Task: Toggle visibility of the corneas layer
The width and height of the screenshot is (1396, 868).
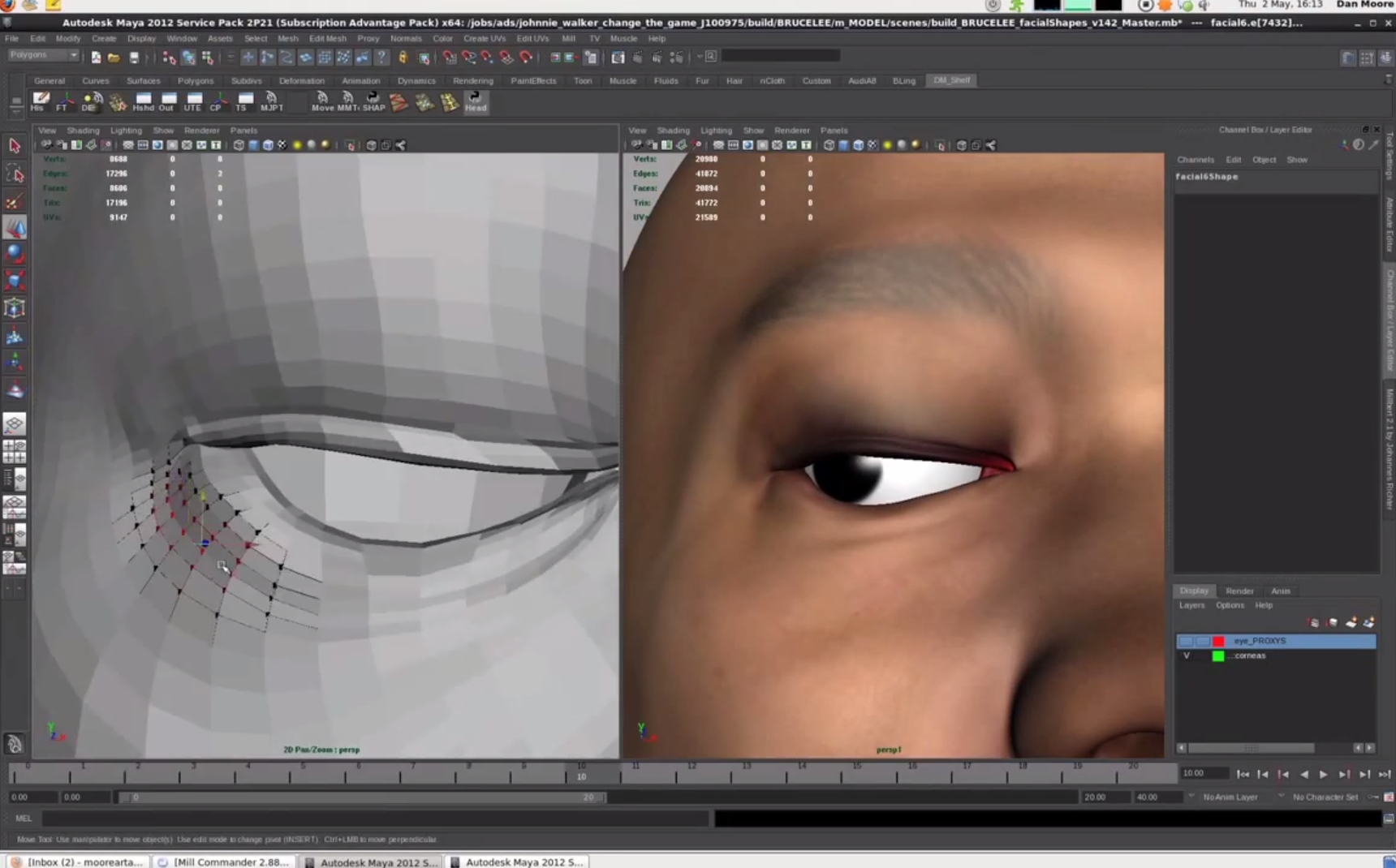Action: [1187, 656]
